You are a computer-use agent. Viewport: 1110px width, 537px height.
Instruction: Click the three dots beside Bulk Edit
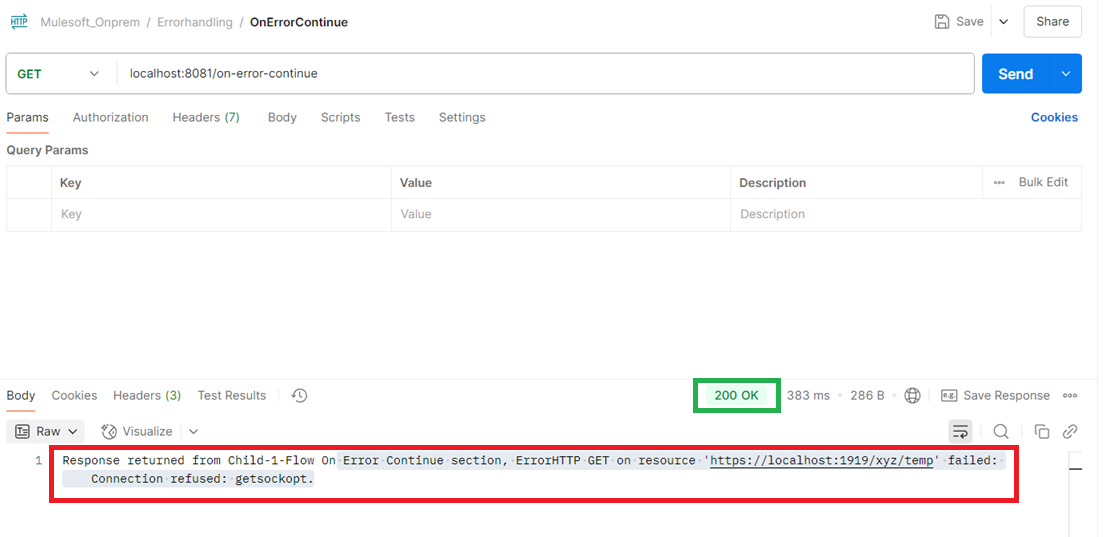[999, 183]
